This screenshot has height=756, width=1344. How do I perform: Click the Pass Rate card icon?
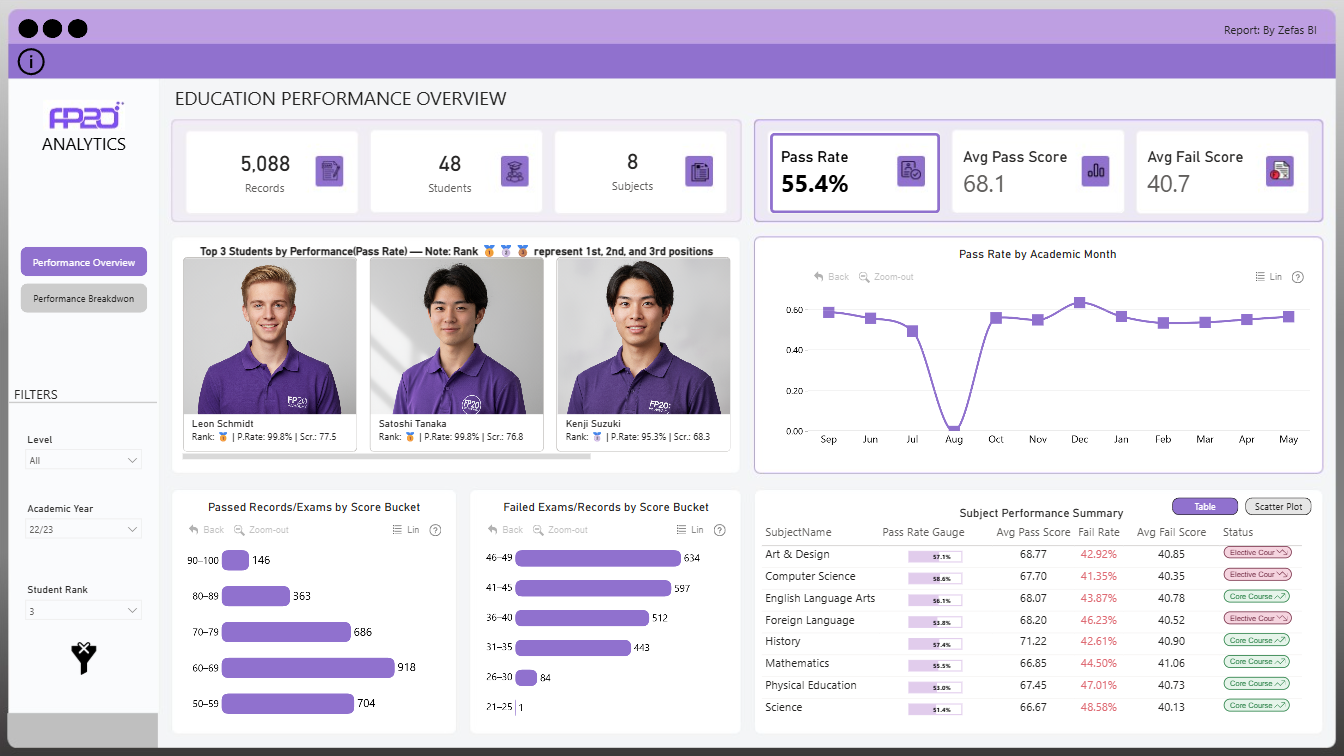click(x=911, y=171)
